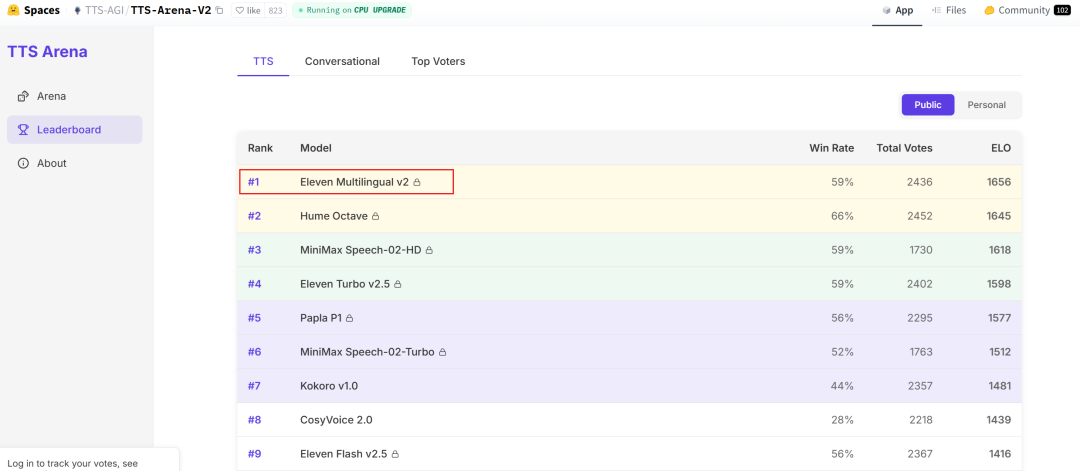
Task: Click total votes value 2452
Action: tap(920, 216)
